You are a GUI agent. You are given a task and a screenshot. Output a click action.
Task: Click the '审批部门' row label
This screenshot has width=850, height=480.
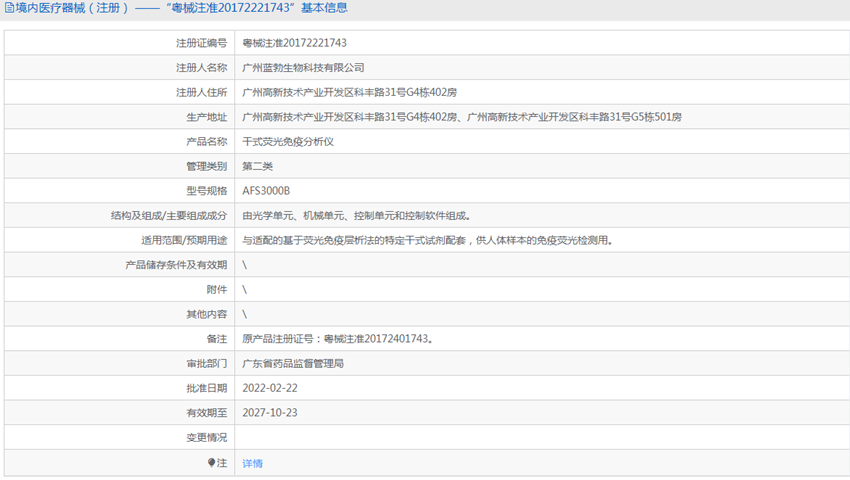pos(207,363)
